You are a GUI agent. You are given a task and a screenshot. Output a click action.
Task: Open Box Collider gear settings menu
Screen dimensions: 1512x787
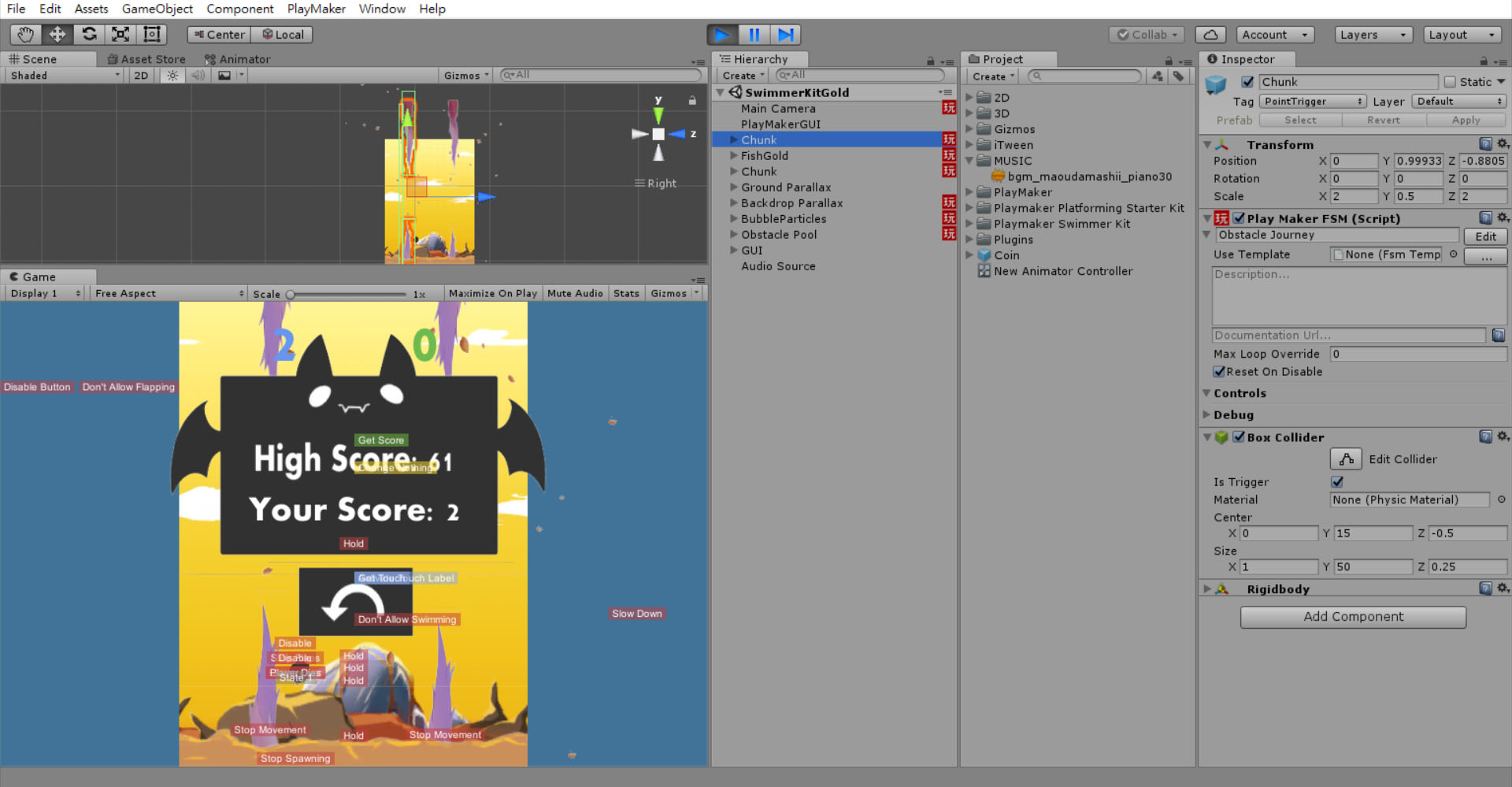(x=1503, y=436)
